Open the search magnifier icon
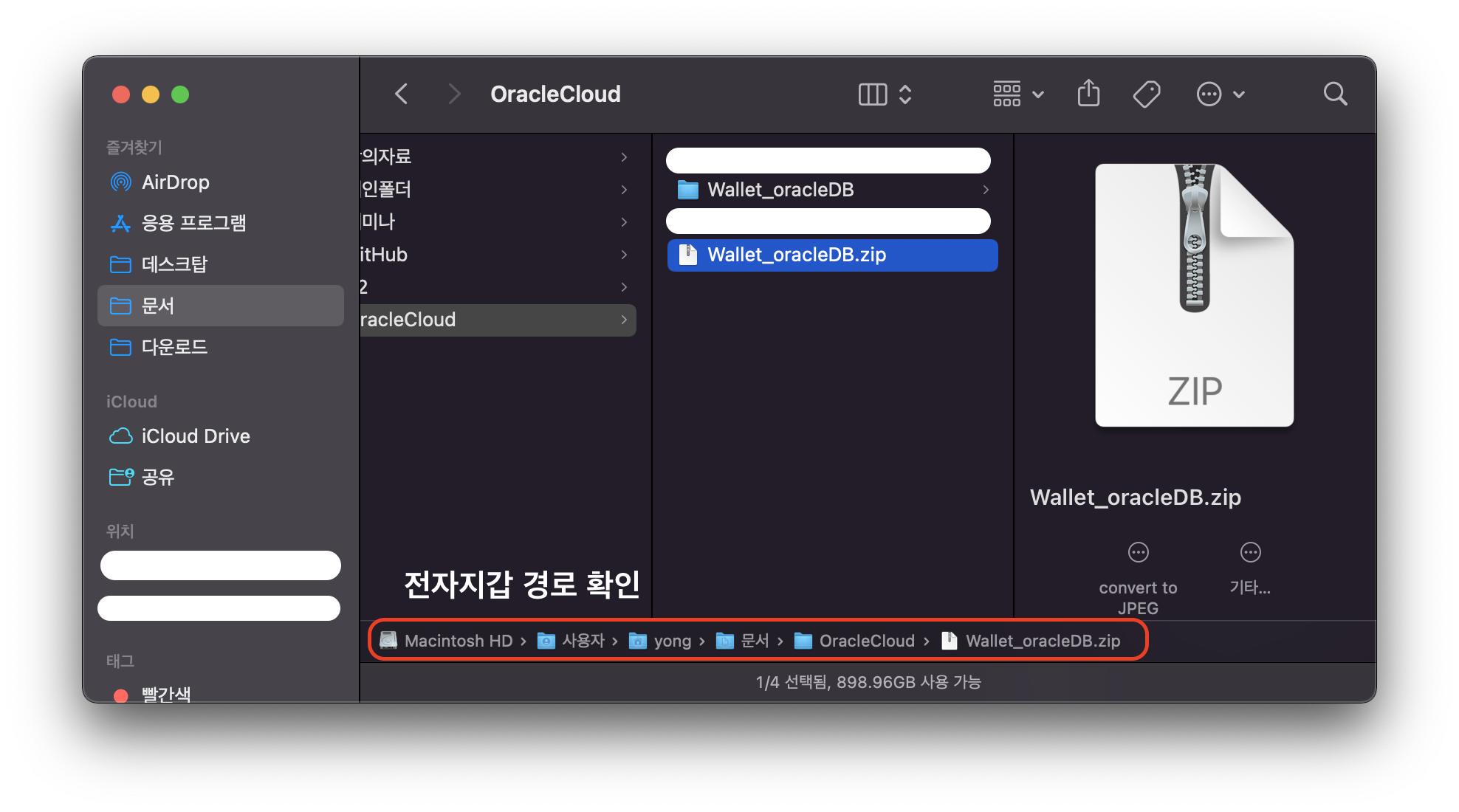The height and width of the screenshot is (812, 1459). tap(1335, 94)
